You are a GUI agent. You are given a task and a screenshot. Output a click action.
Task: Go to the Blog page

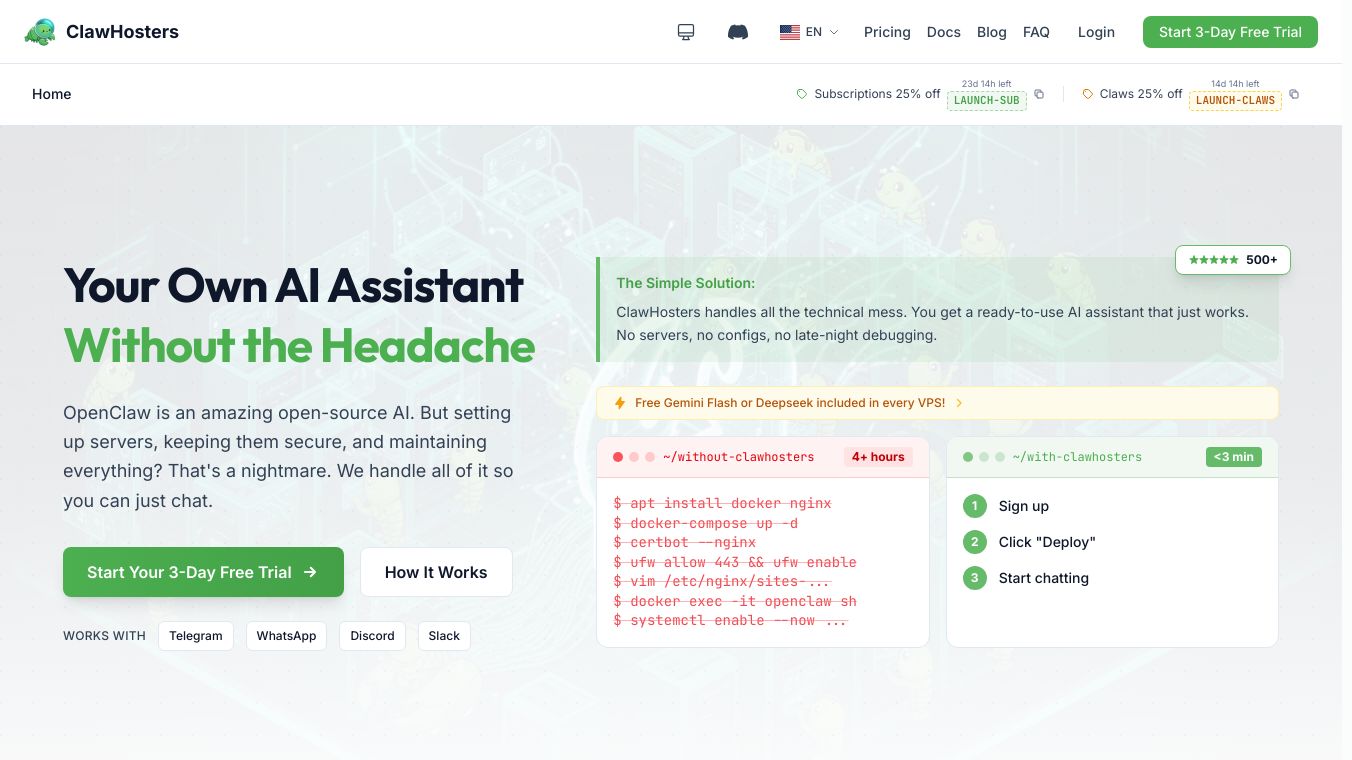pos(992,32)
